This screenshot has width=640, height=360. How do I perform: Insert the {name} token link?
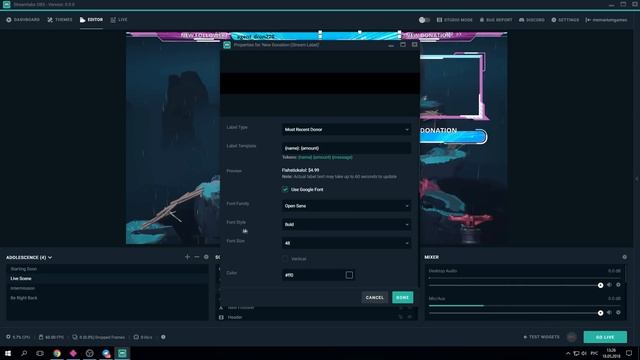[305, 157]
